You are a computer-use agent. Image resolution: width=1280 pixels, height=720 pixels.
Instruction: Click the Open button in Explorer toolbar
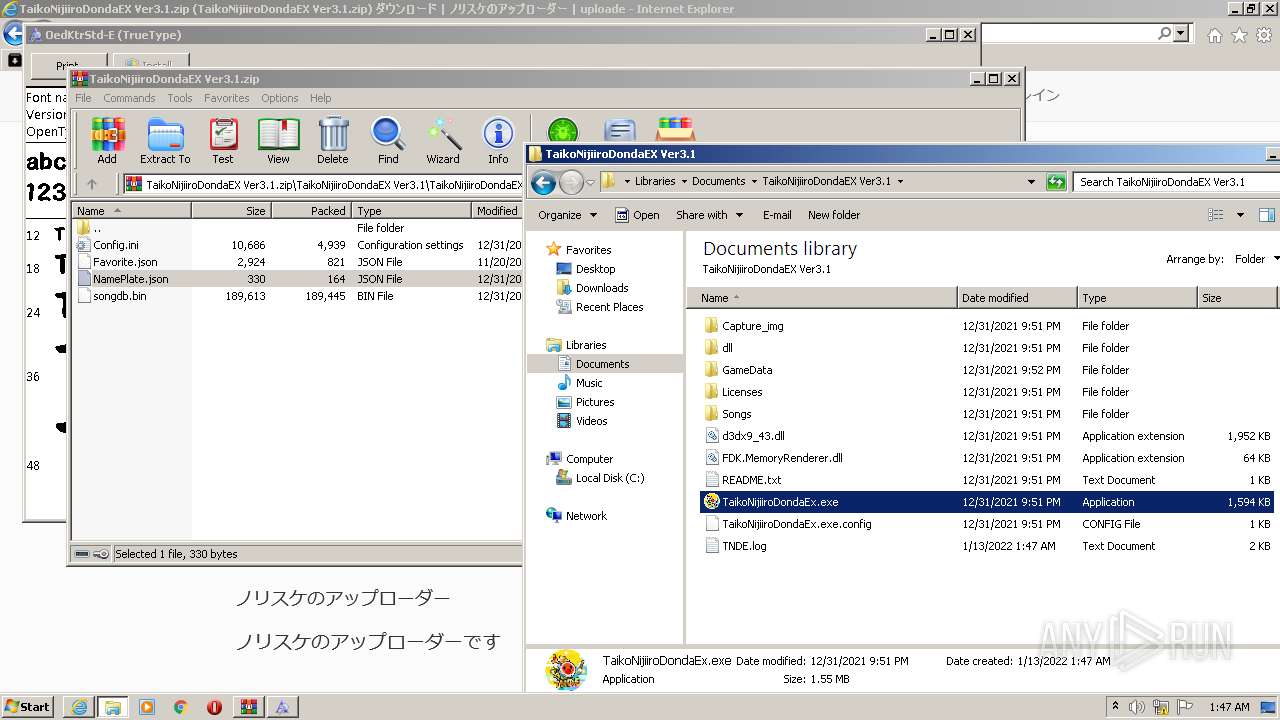coord(637,215)
